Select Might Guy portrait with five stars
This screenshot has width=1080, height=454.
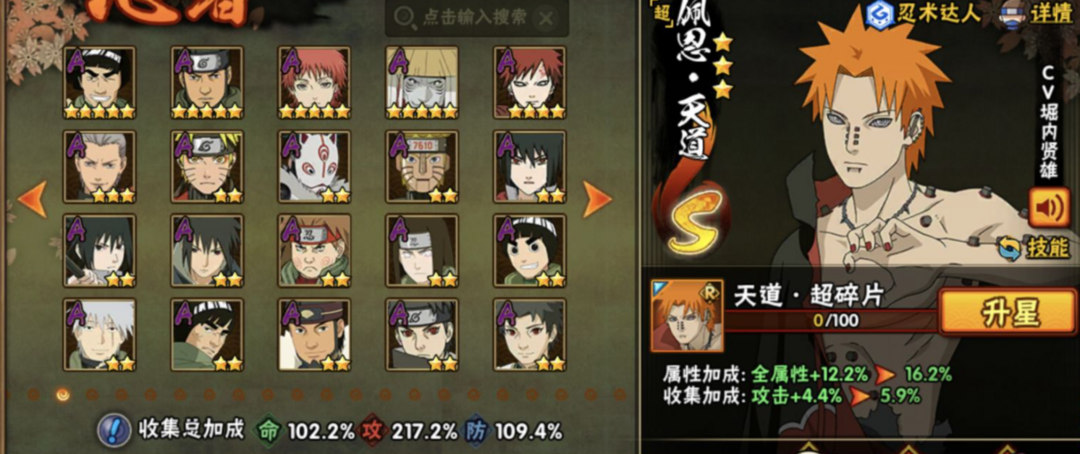tap(99, 83)
